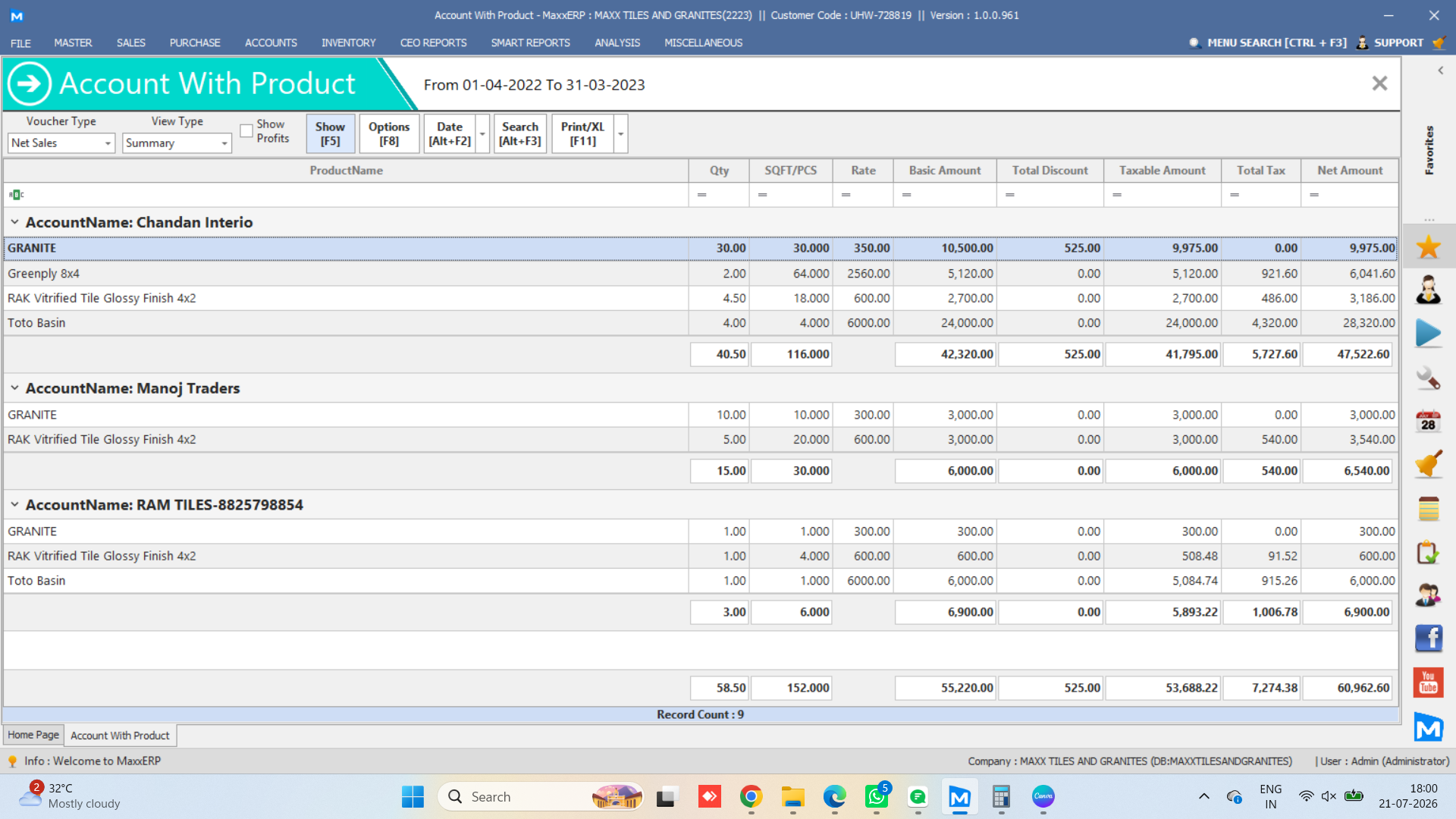Viewport: 1456px width, 819px height.
Task: Select the Account With Product tab
Action: click(x=120, y=736)
